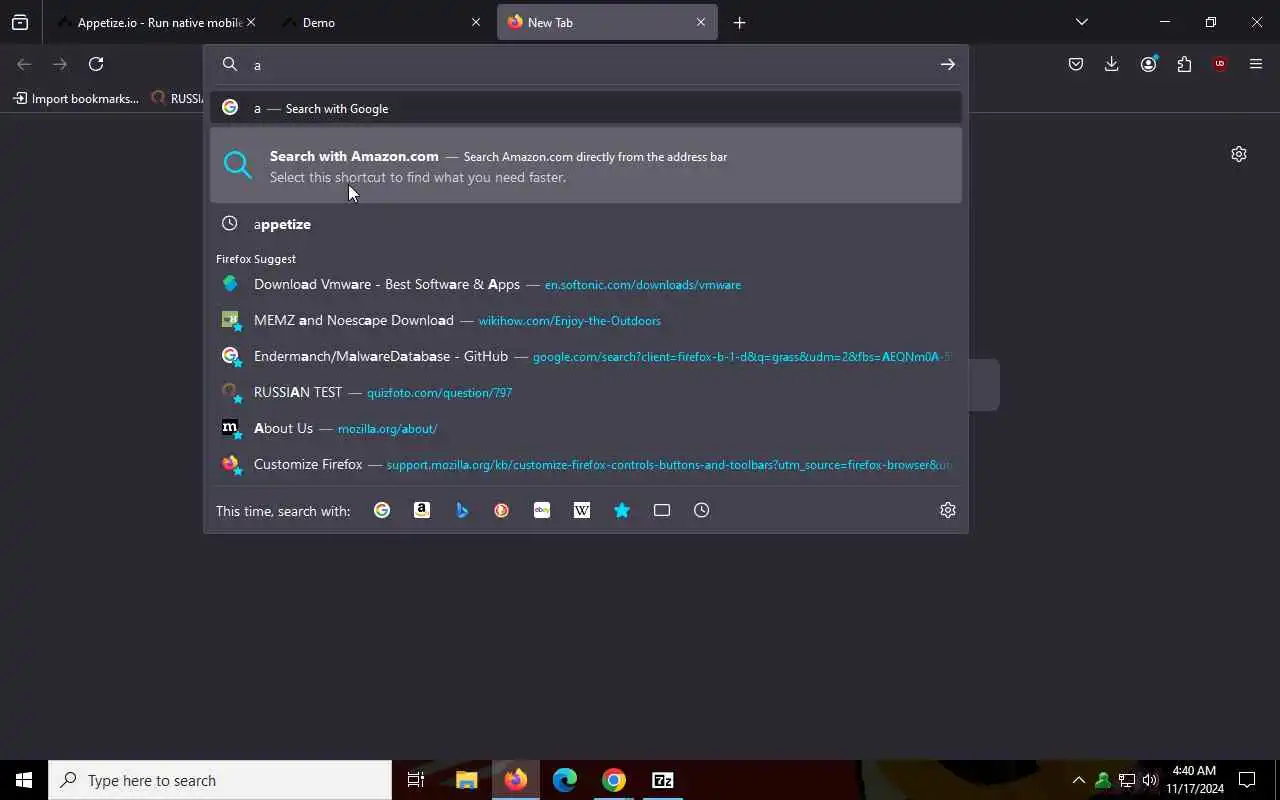Open the volume control in tray
This screenshot has width=1280, height=800.
[x=1150, y=780]
